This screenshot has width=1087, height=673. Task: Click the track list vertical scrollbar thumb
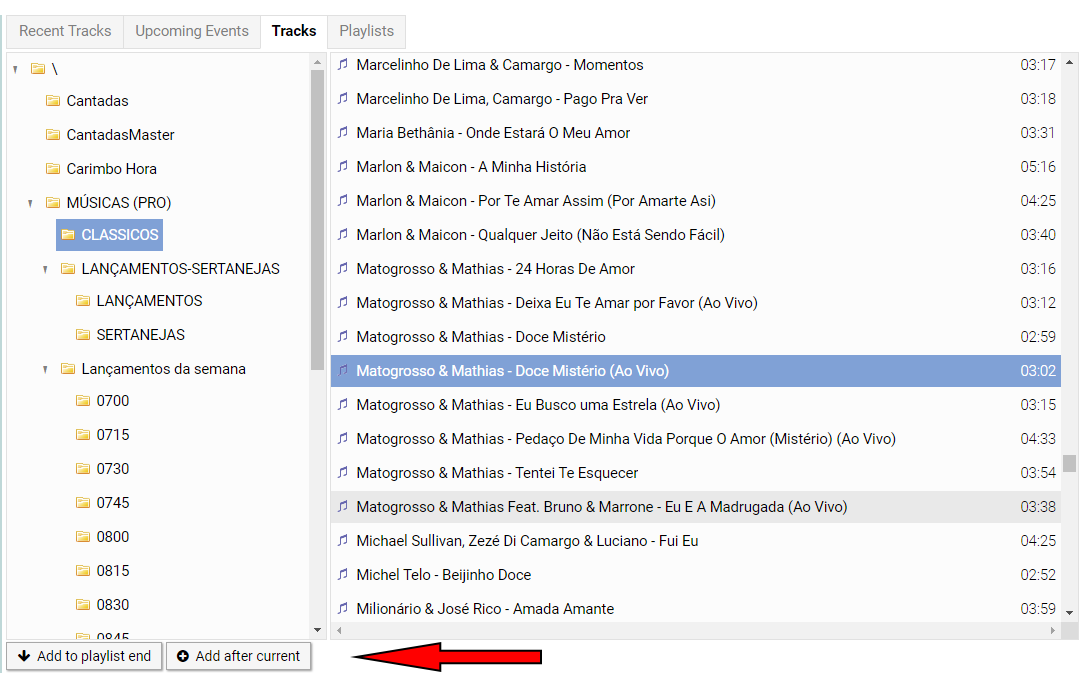pos(1070,464)
